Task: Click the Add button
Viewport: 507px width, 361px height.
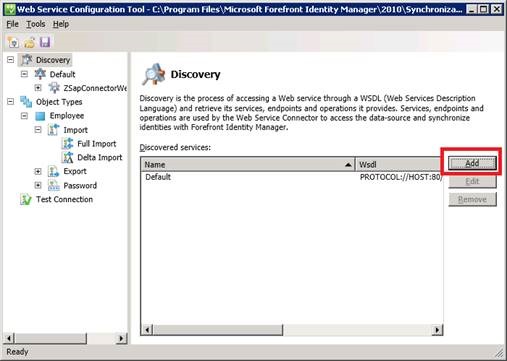Action: (x=472, y=163)
